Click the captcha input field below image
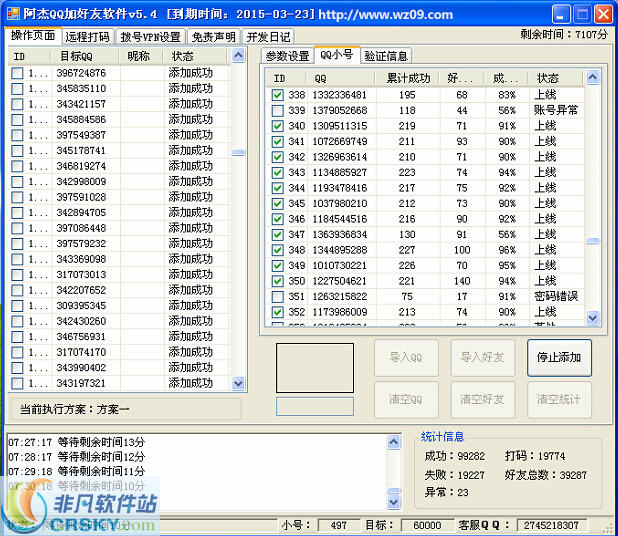 (315, 406)
